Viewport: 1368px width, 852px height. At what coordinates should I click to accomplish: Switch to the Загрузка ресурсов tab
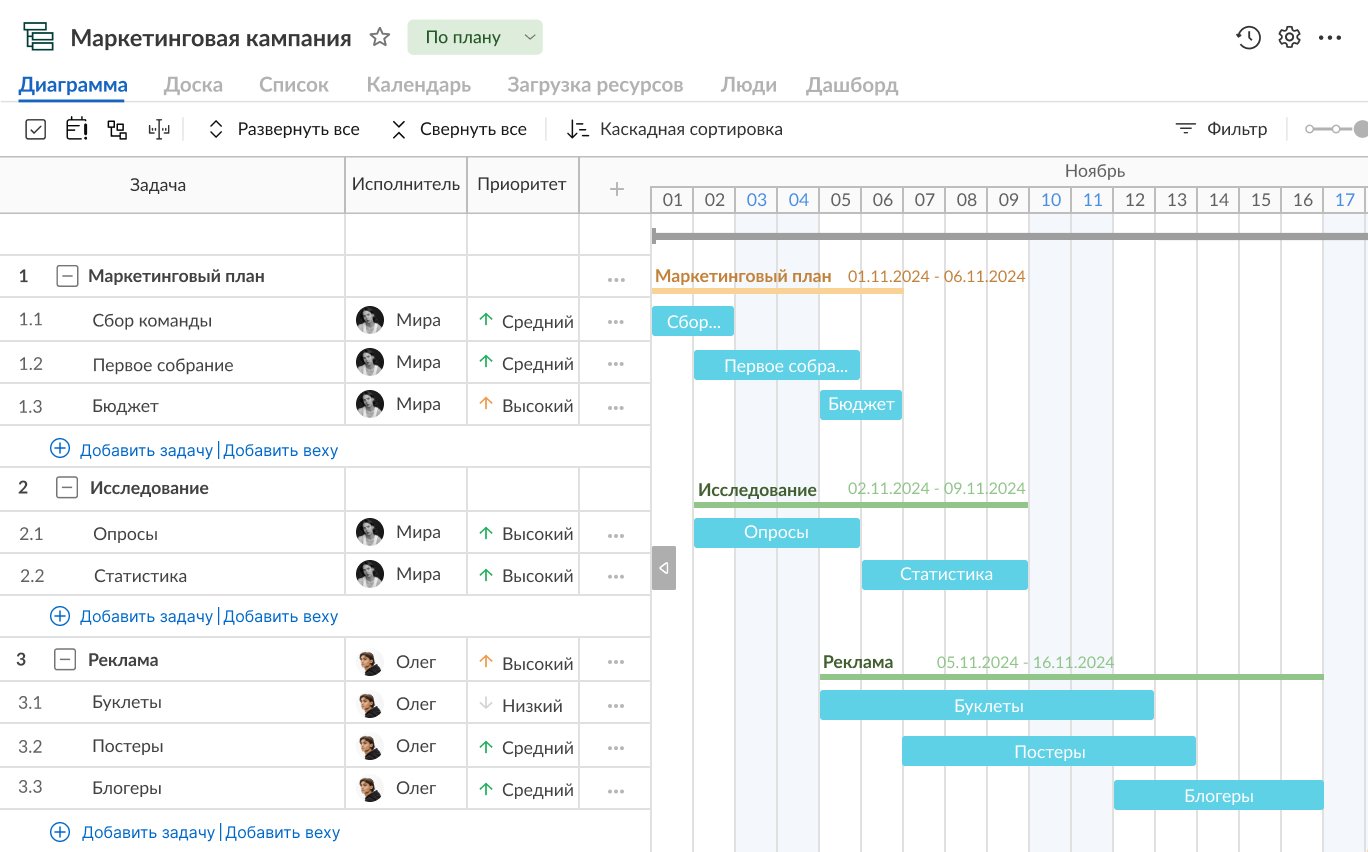(595, 85)
